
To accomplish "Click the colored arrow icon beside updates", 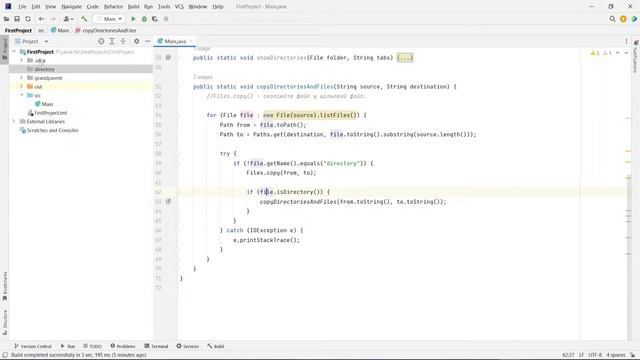I will pos(634,19).
